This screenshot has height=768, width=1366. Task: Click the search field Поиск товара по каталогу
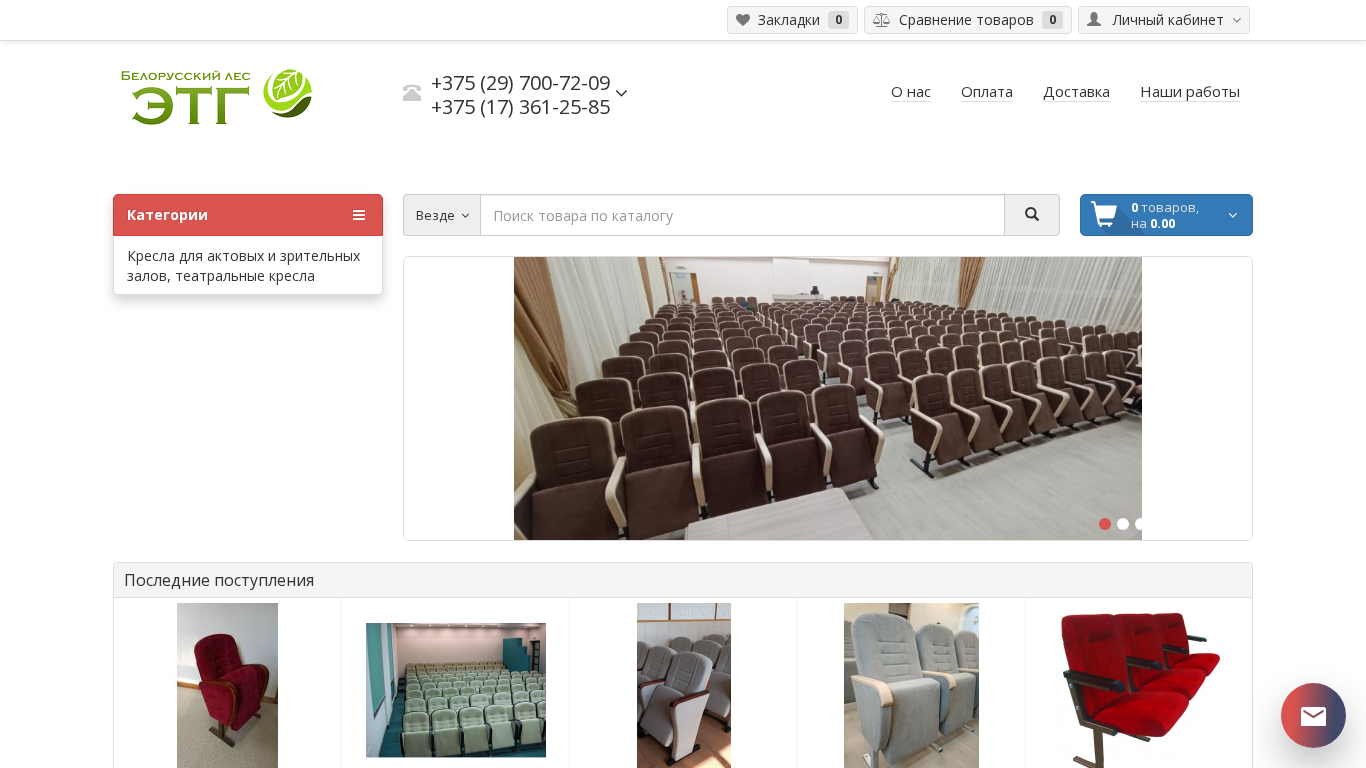click(x=742, y=215)
